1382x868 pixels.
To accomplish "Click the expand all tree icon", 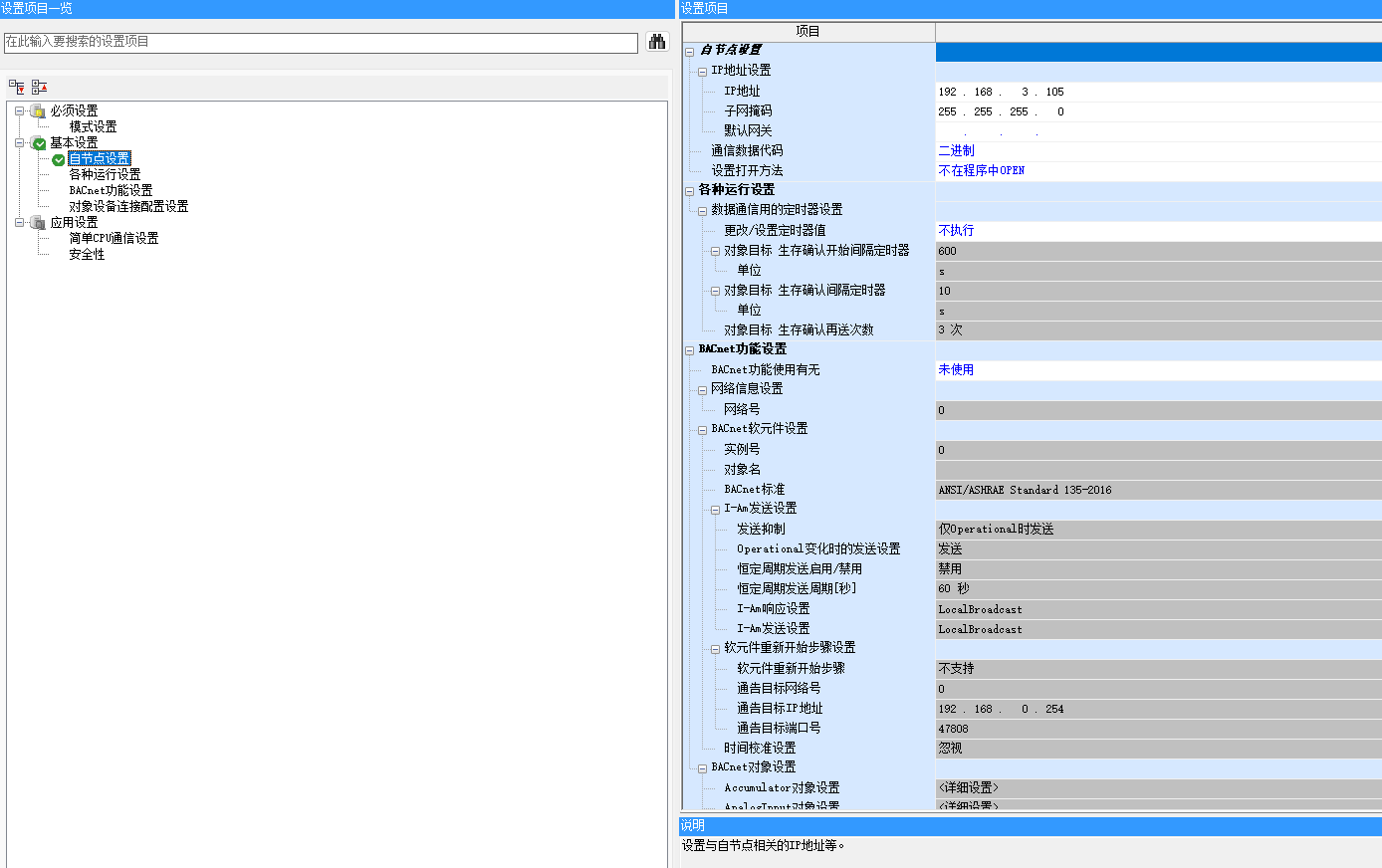I will point(17,88).
